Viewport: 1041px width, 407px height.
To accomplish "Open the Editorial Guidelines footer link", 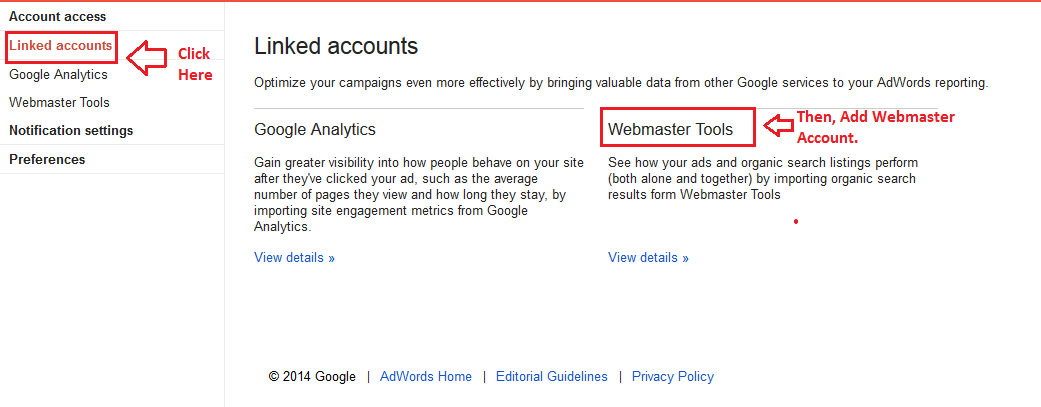I will point(551,377).
